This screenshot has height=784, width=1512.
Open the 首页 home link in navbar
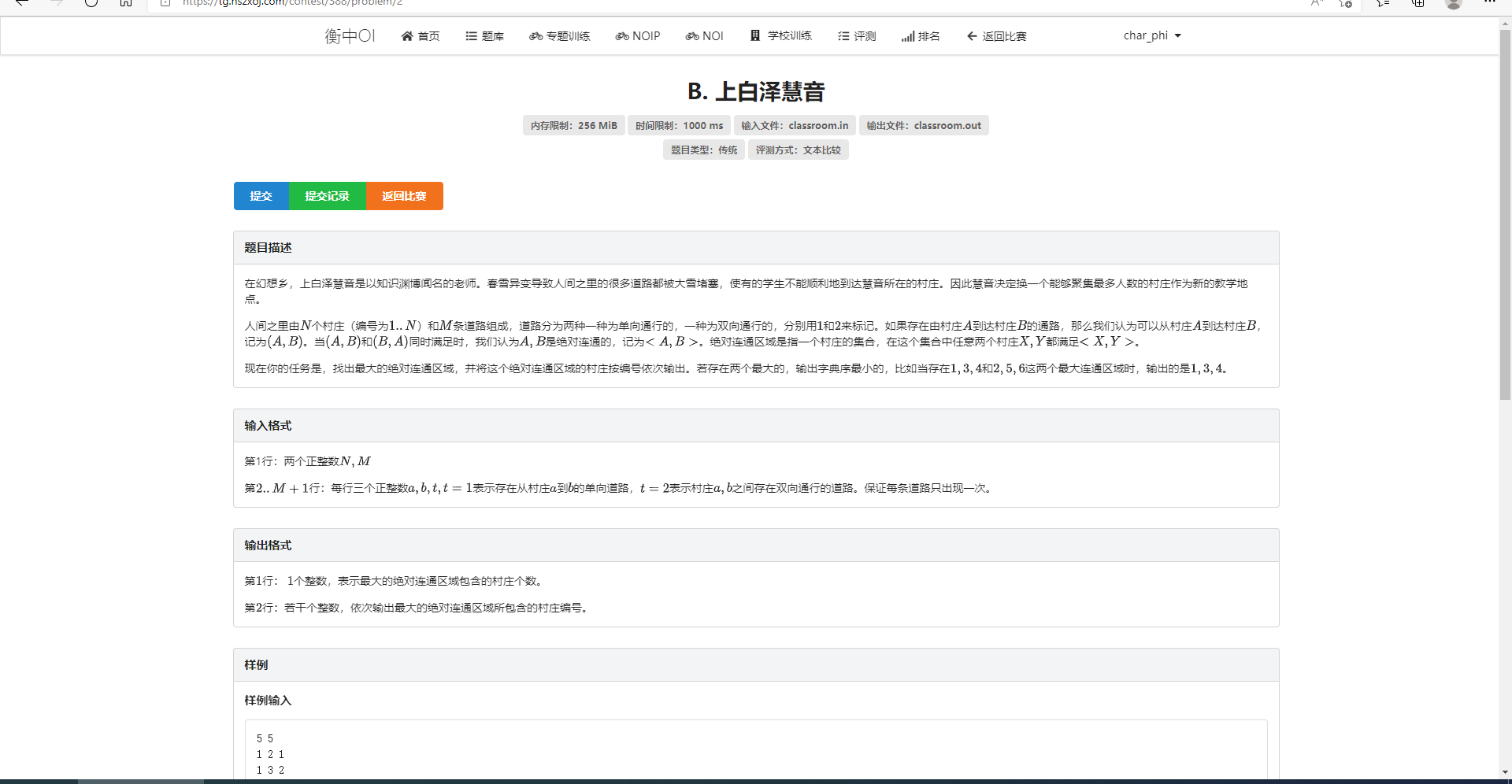coord(421,36)
